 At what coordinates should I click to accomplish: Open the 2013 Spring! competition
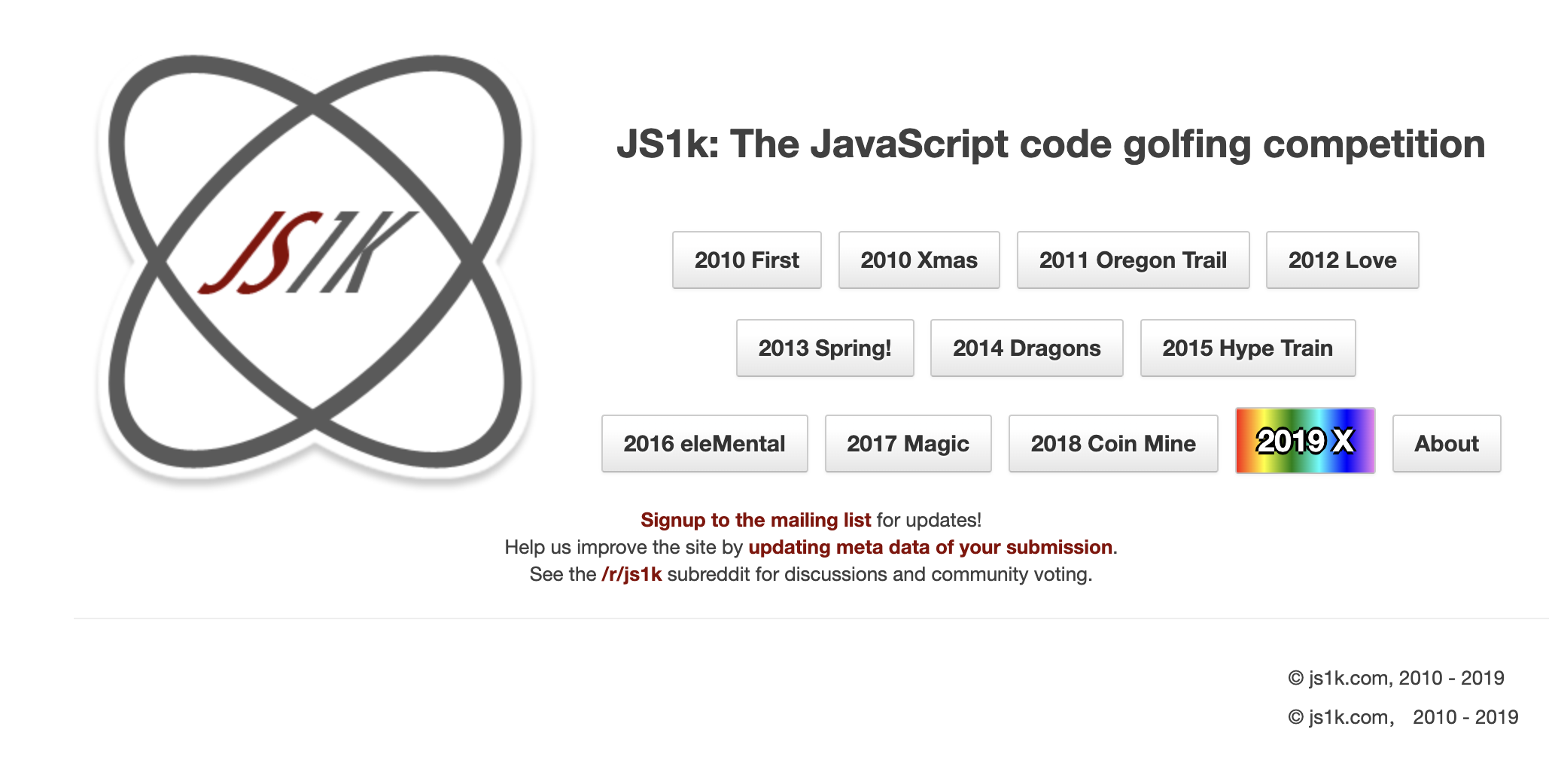(x=824, y=348)
